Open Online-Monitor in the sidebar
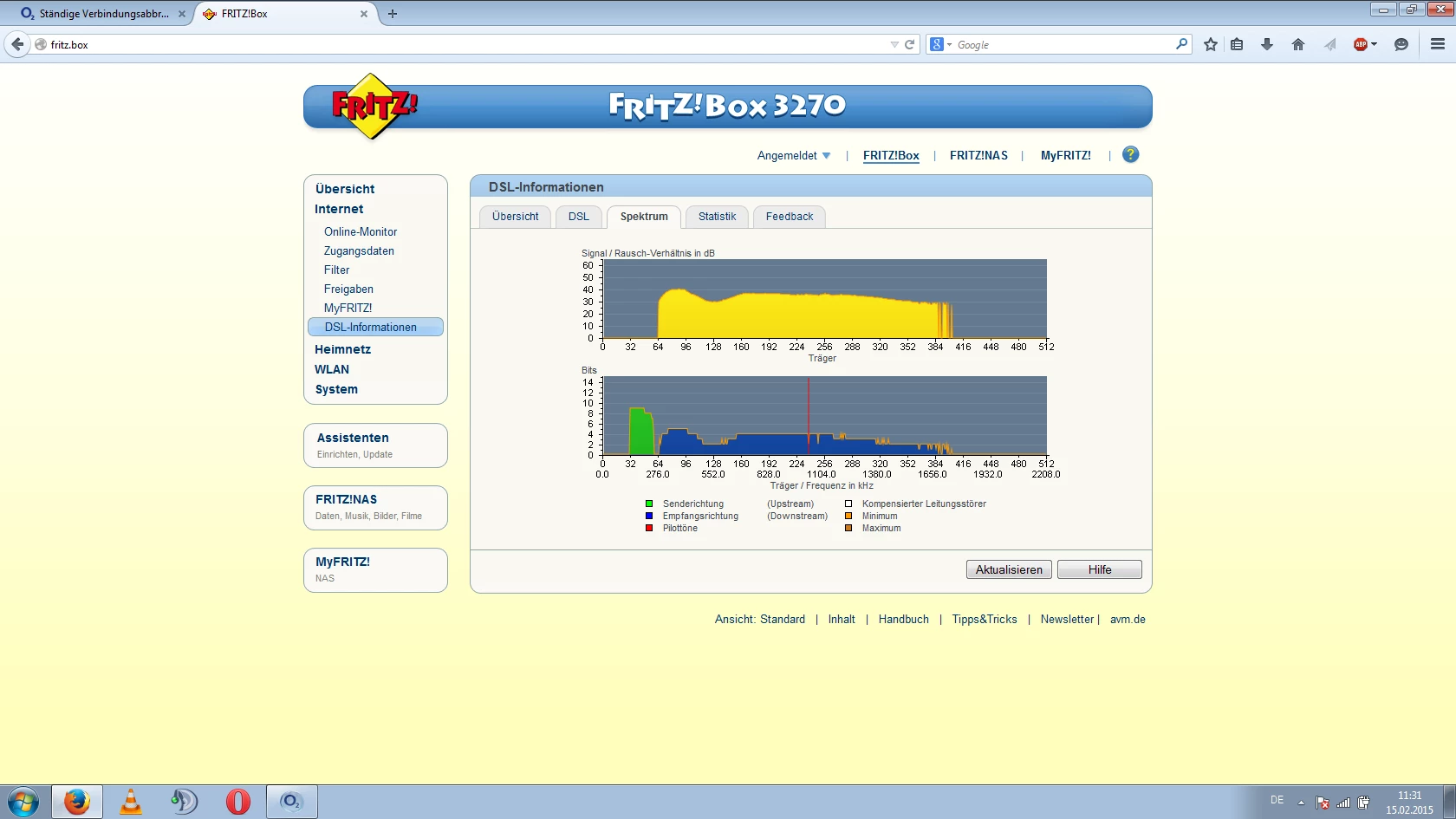The width and height of the screenshot is (1456, 819). click(361, 231)
